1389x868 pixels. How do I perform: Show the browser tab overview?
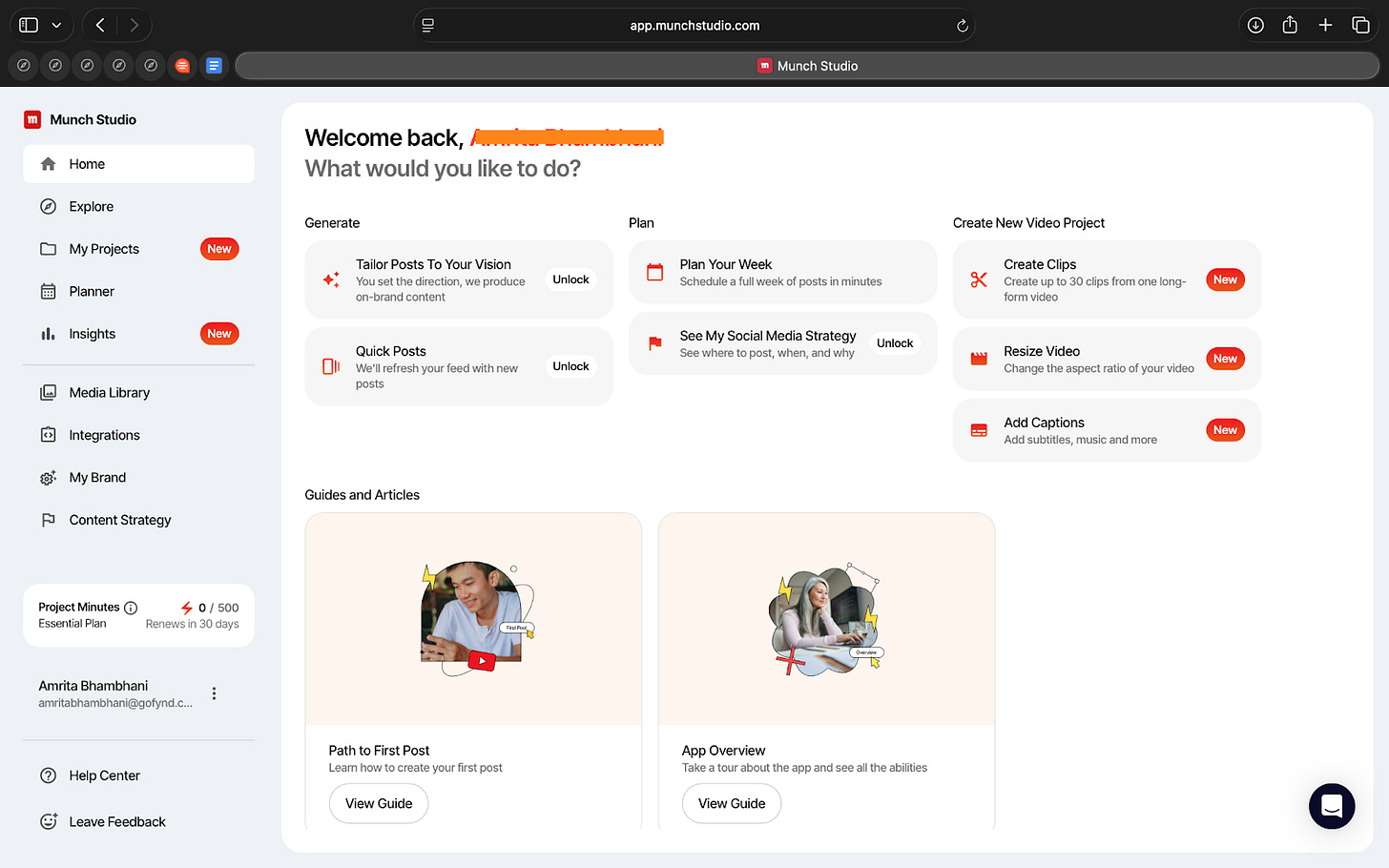tap(1360, 26)
